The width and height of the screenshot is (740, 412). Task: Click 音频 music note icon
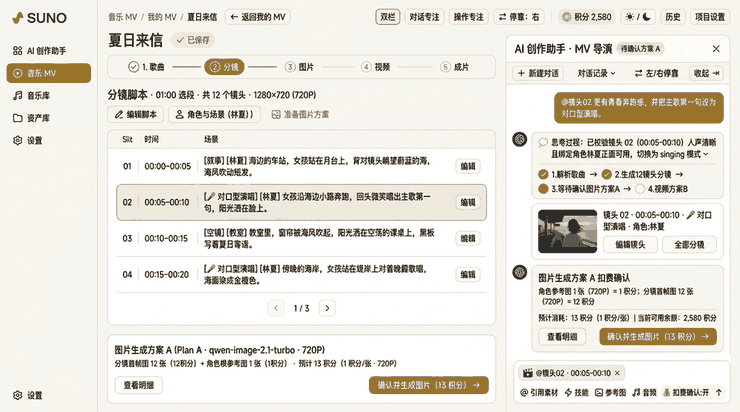pos(636,392)
